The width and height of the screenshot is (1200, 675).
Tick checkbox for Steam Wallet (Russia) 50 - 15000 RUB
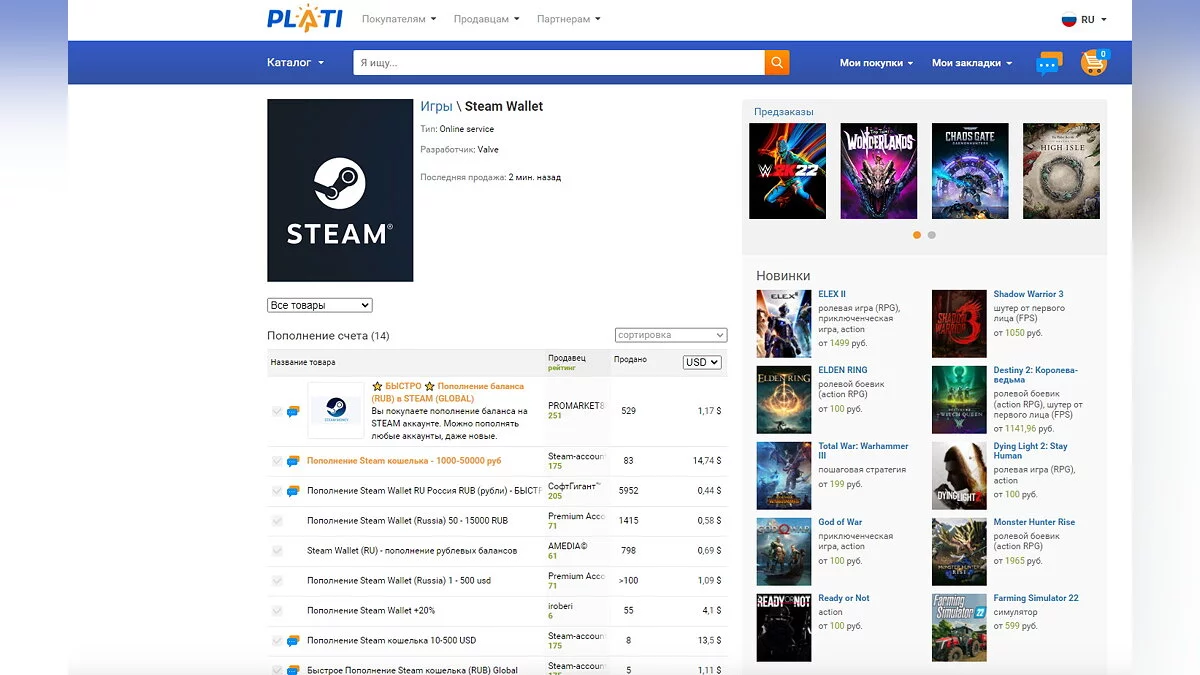tap(277, 521)
